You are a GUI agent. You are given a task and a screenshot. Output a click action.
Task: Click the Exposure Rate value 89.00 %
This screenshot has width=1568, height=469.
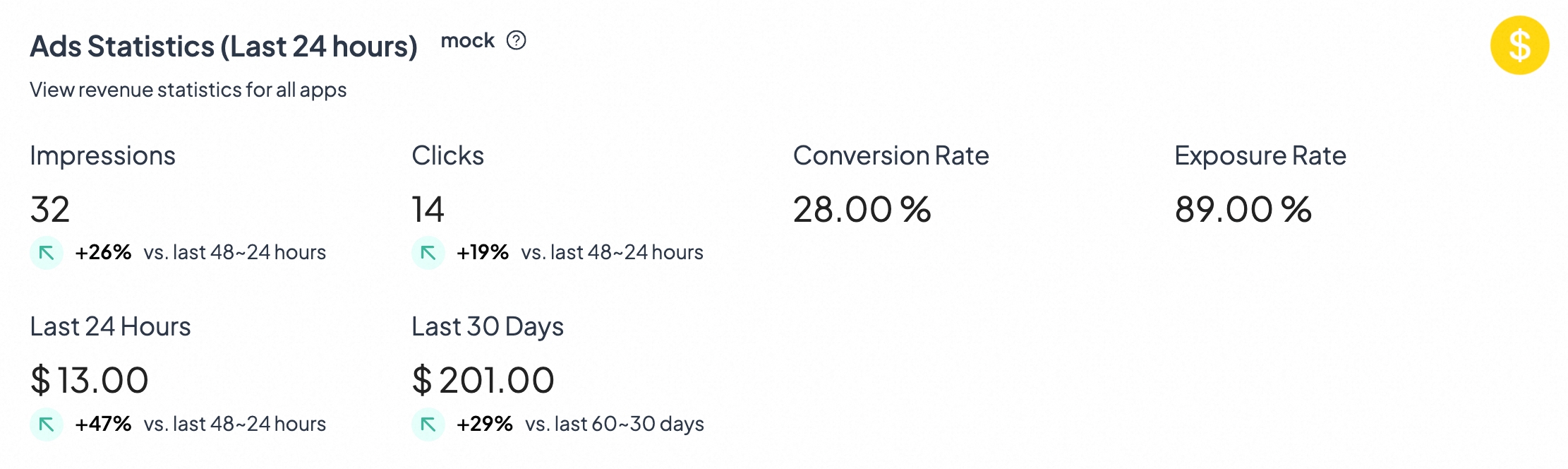(1243, 210)
